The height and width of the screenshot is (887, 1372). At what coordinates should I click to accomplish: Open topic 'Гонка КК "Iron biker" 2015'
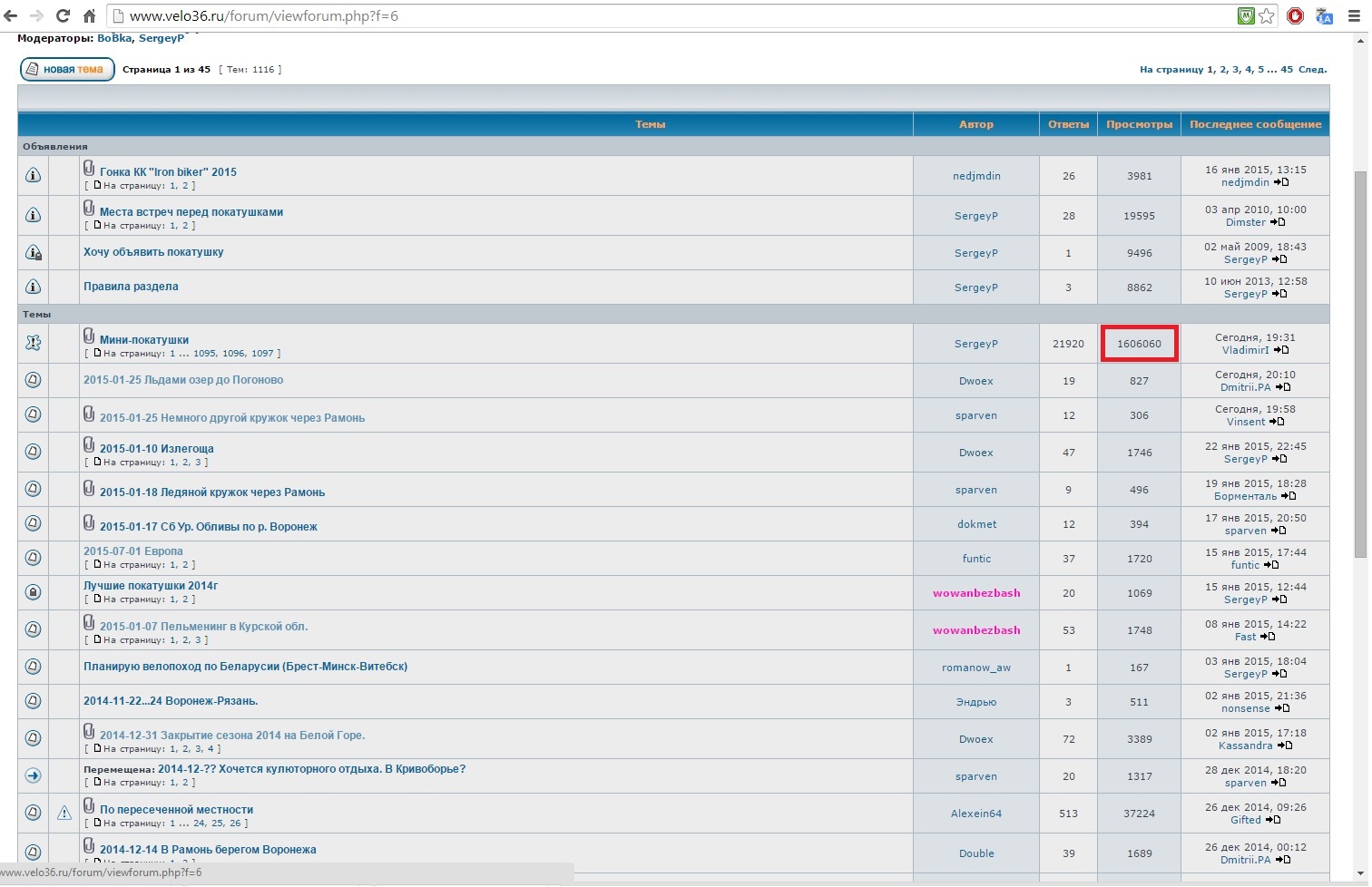tap(168, 171)
